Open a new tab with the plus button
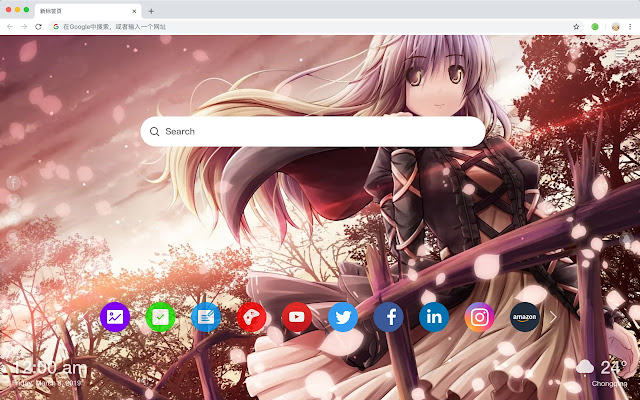The width and height of the screenshot is (640, 400). coord(151,11)
